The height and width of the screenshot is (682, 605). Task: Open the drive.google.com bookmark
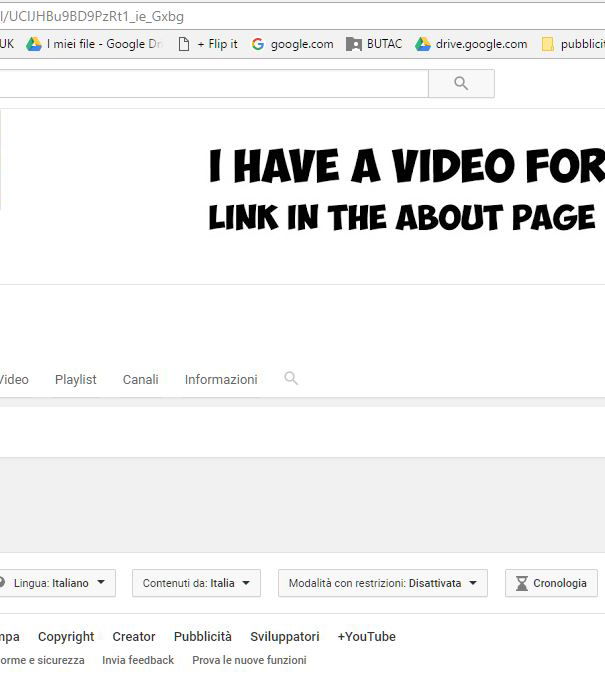click(471, 44)
